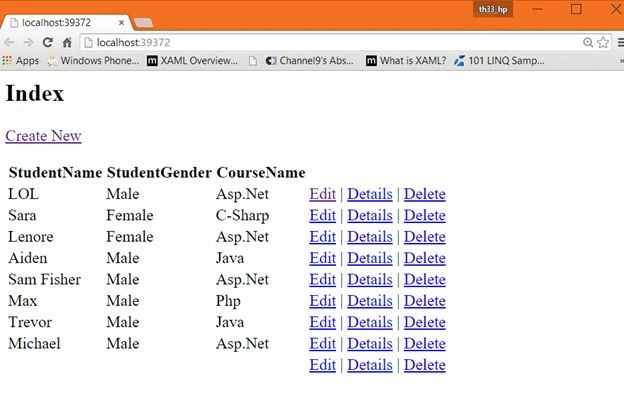Image resolution: width=624 pixels, height=398 pixels.
Task: Click the th33_hp profile button
Action: point(493,9)
